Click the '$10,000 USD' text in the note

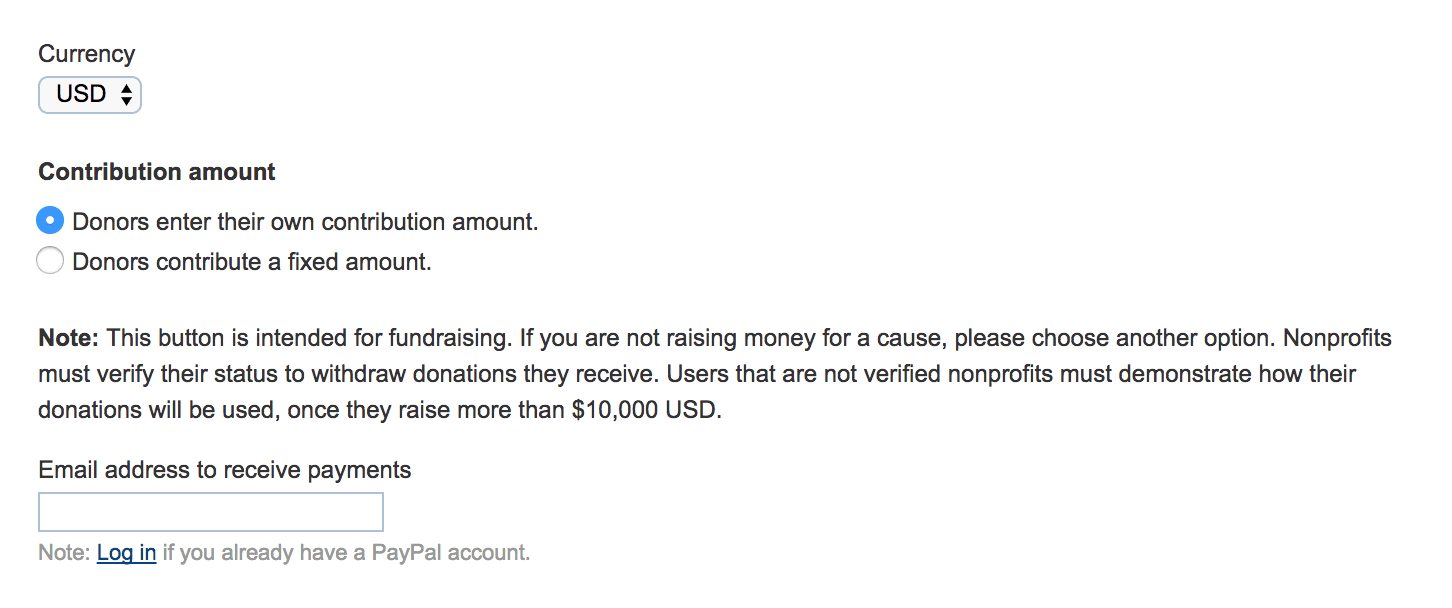coord(646,412)
